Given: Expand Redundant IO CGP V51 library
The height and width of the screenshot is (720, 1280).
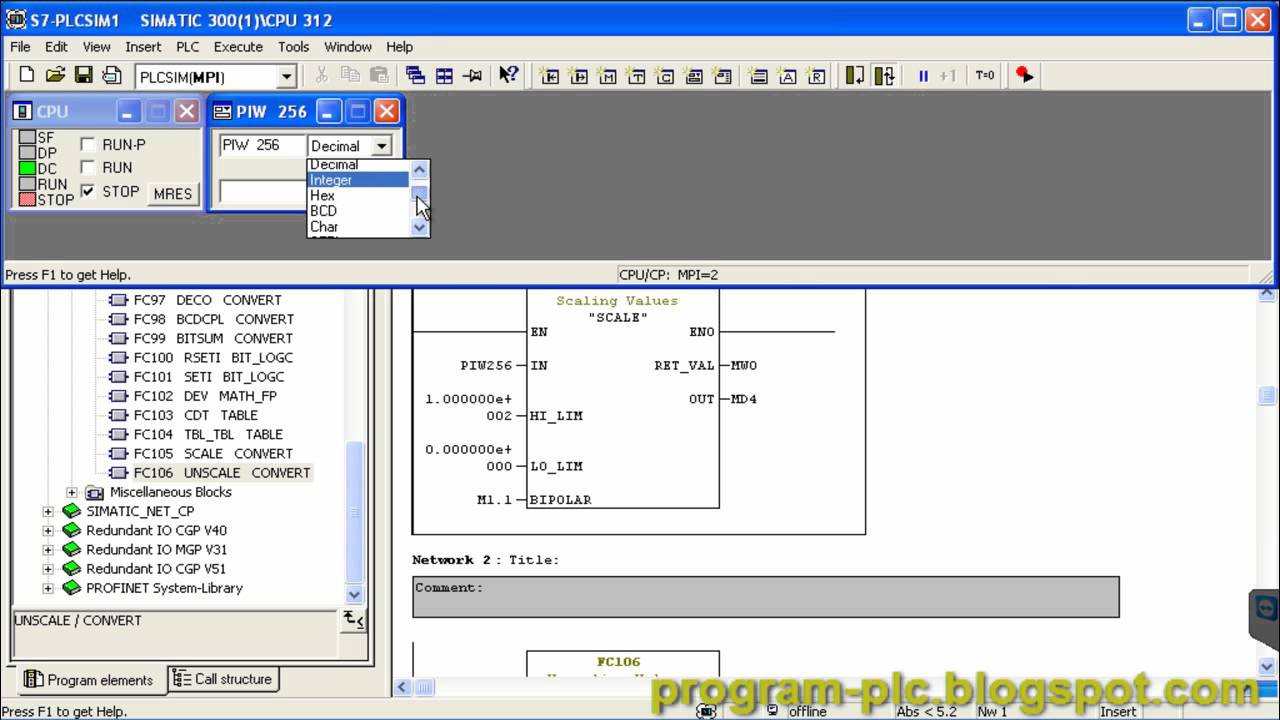Looking at the screenshot, I should click(x=48, y=569).
